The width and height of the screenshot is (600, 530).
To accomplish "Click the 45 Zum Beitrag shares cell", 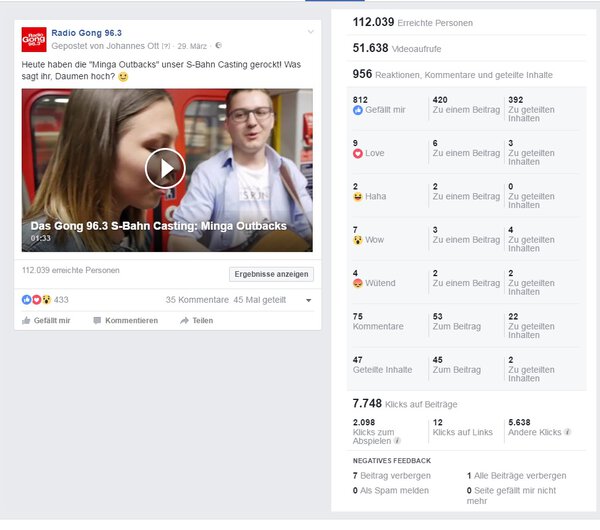I will tap(457, 365).
